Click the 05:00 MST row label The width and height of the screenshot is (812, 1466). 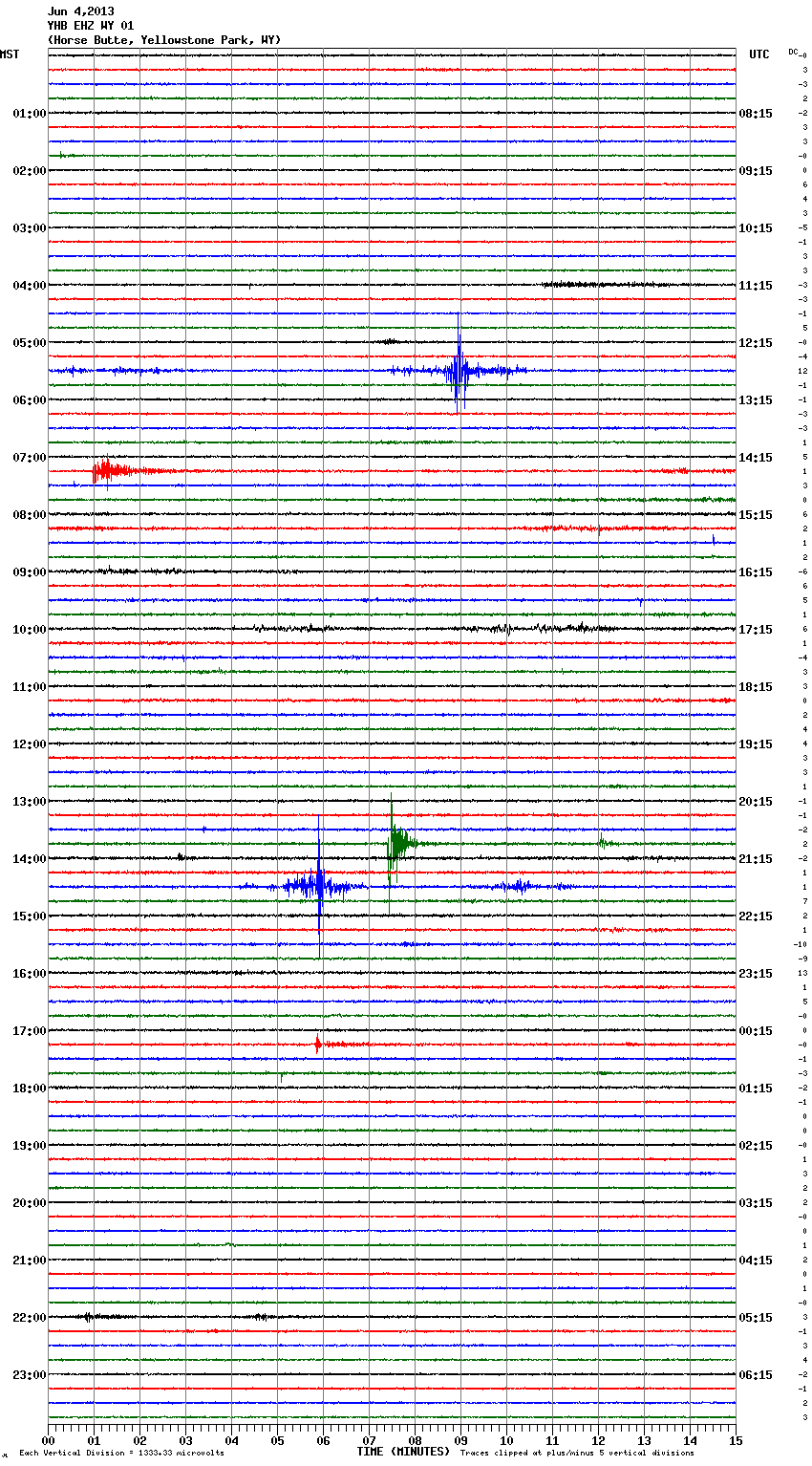[30, 343]
